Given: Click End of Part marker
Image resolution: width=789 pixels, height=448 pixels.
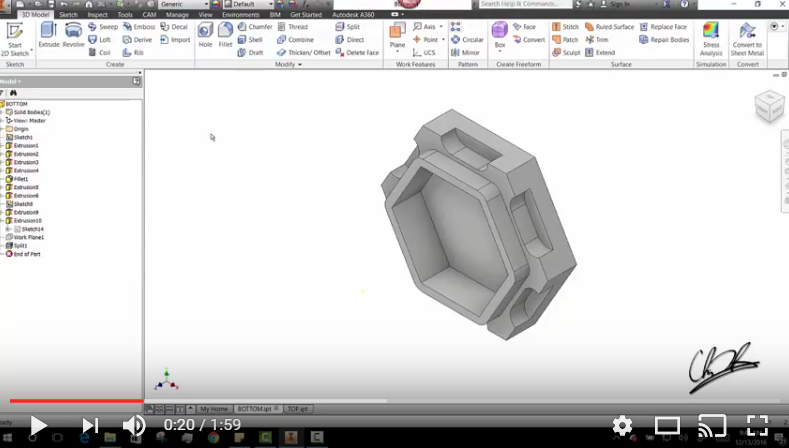Looking at the screenshot, I should tap(23, 254).
